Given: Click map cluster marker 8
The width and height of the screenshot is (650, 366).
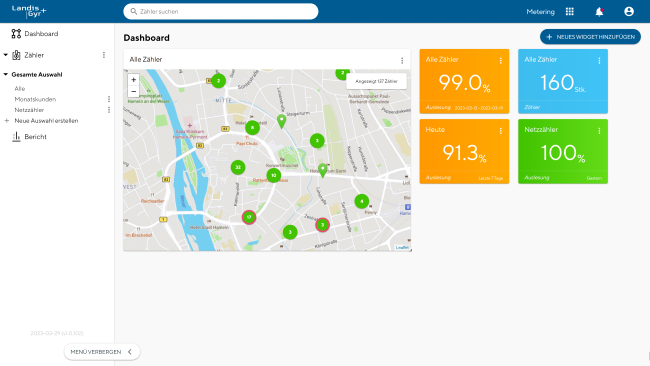Looking at the screenshot, I should [x=252, y=128].
